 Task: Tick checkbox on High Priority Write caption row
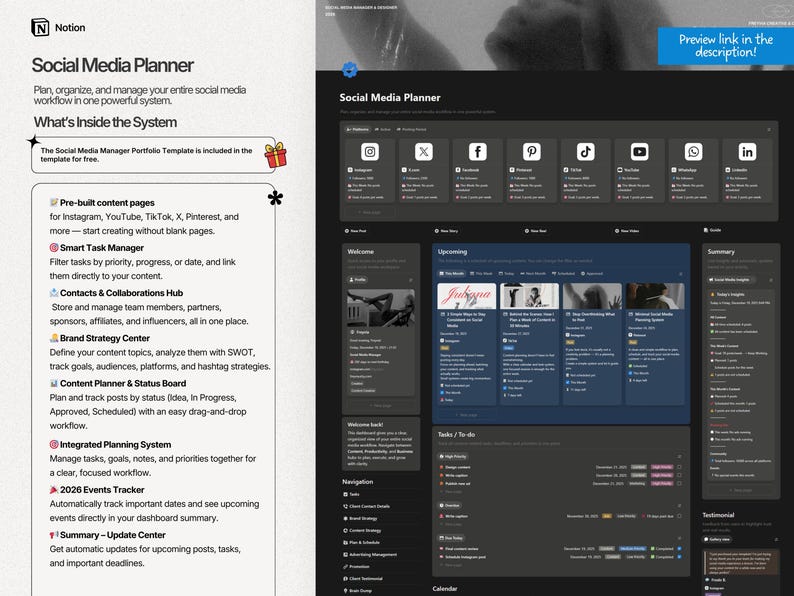click(679, 475)
